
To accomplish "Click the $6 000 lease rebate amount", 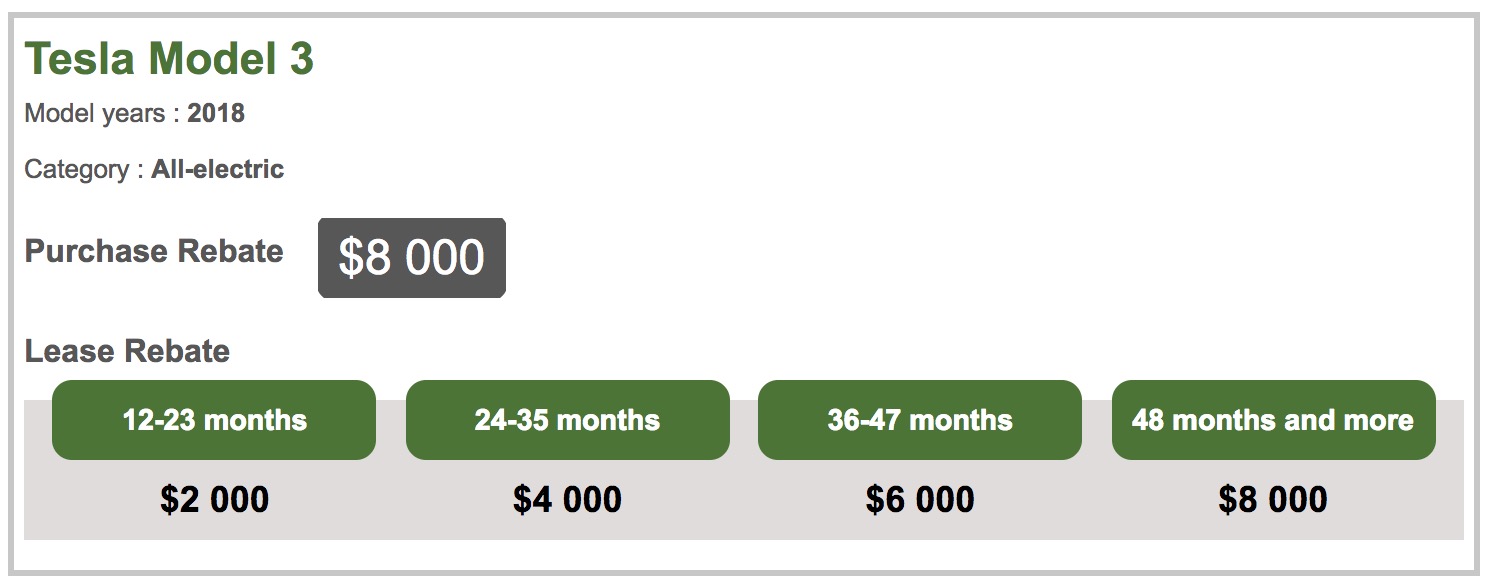I will 920,499.
